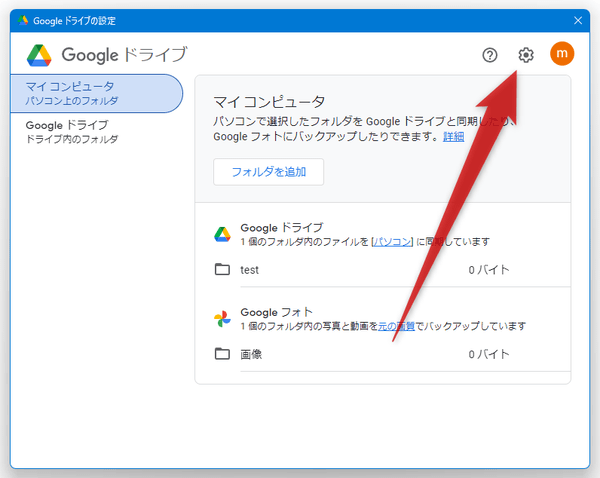Close the Google ドライブの設定 window
600x478 pixels.
click(578, 20)
